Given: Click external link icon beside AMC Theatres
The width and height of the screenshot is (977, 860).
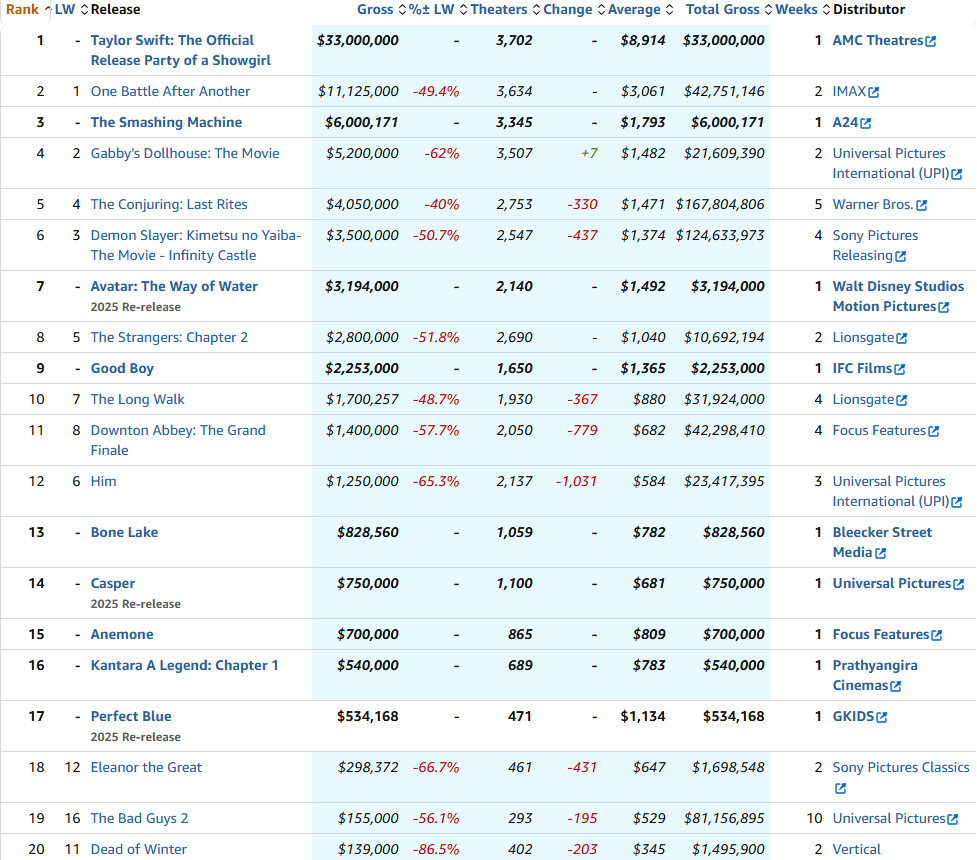Looking at the screenshot, I should click(931, 41).
